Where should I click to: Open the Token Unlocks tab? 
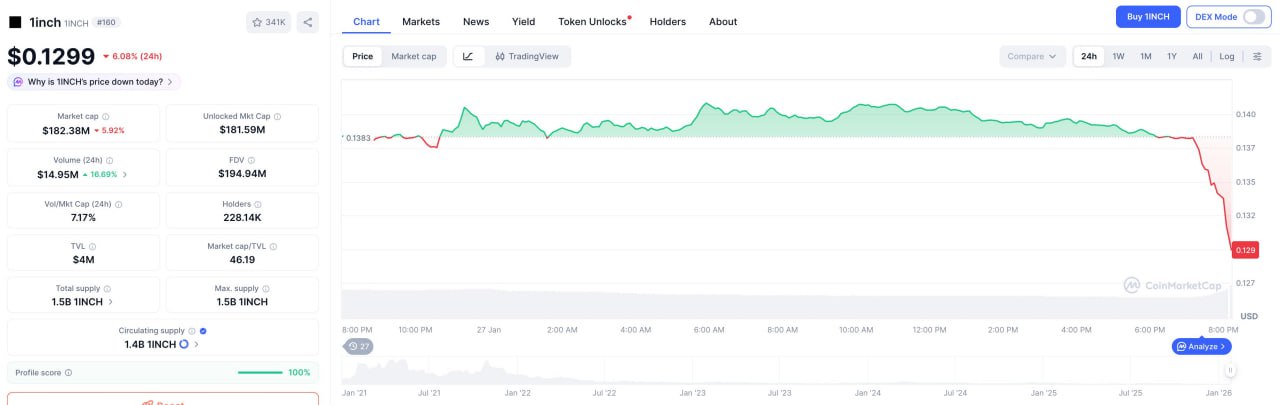pos(593,22)
